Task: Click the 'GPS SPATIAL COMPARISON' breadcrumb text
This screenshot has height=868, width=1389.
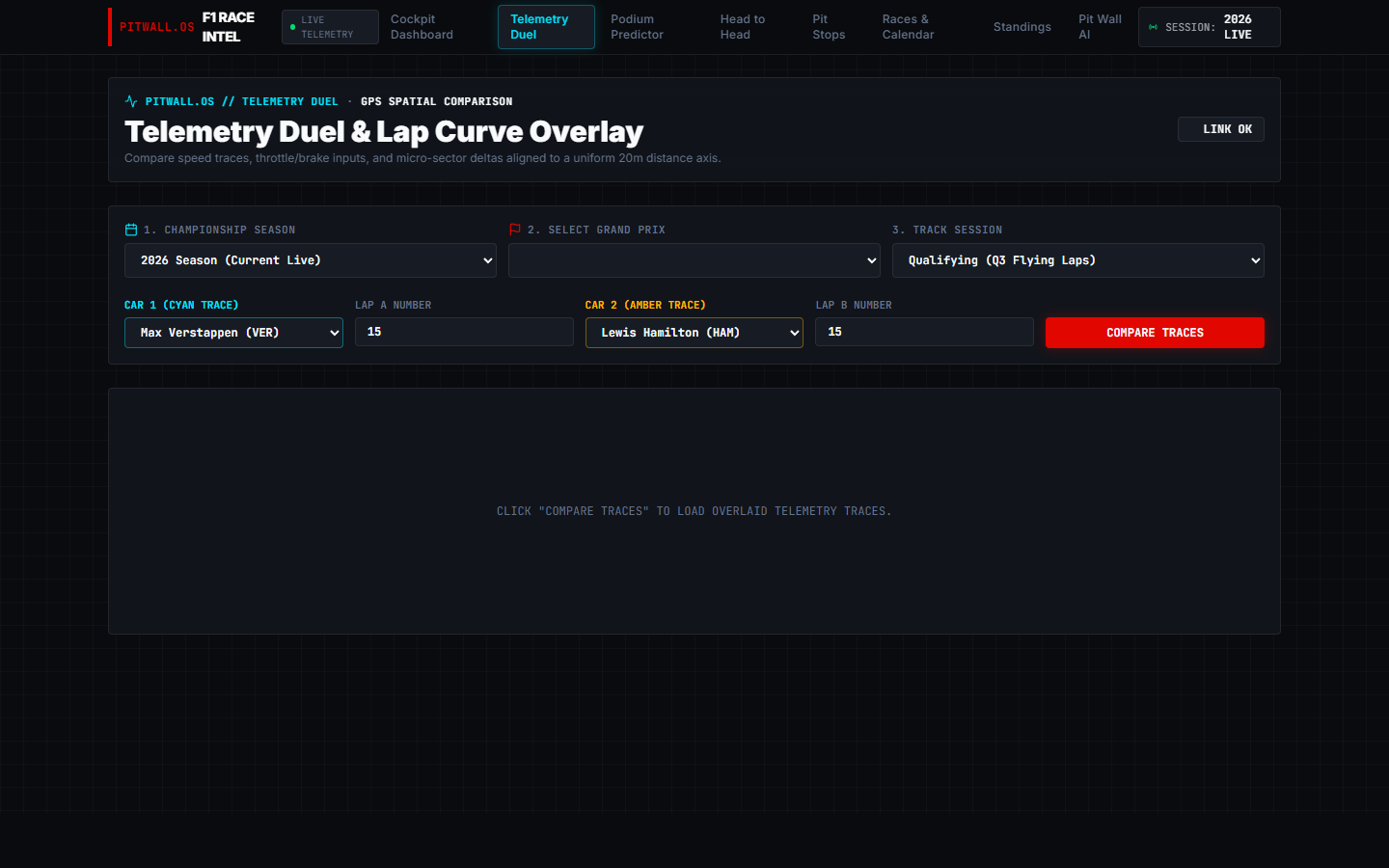Action: (x=437, y=101)
